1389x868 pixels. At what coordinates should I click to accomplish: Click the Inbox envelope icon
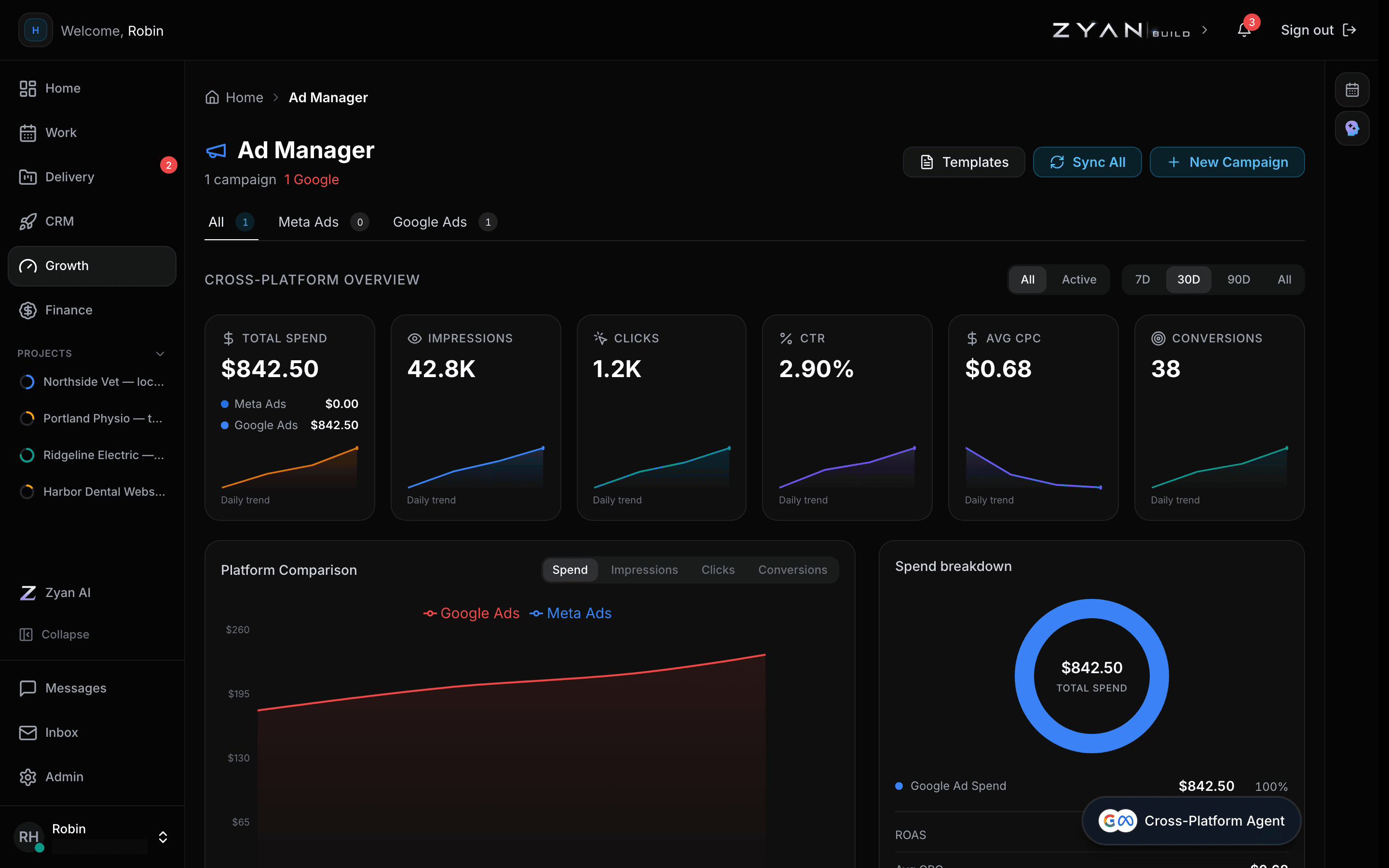click(x=27, y=732)
